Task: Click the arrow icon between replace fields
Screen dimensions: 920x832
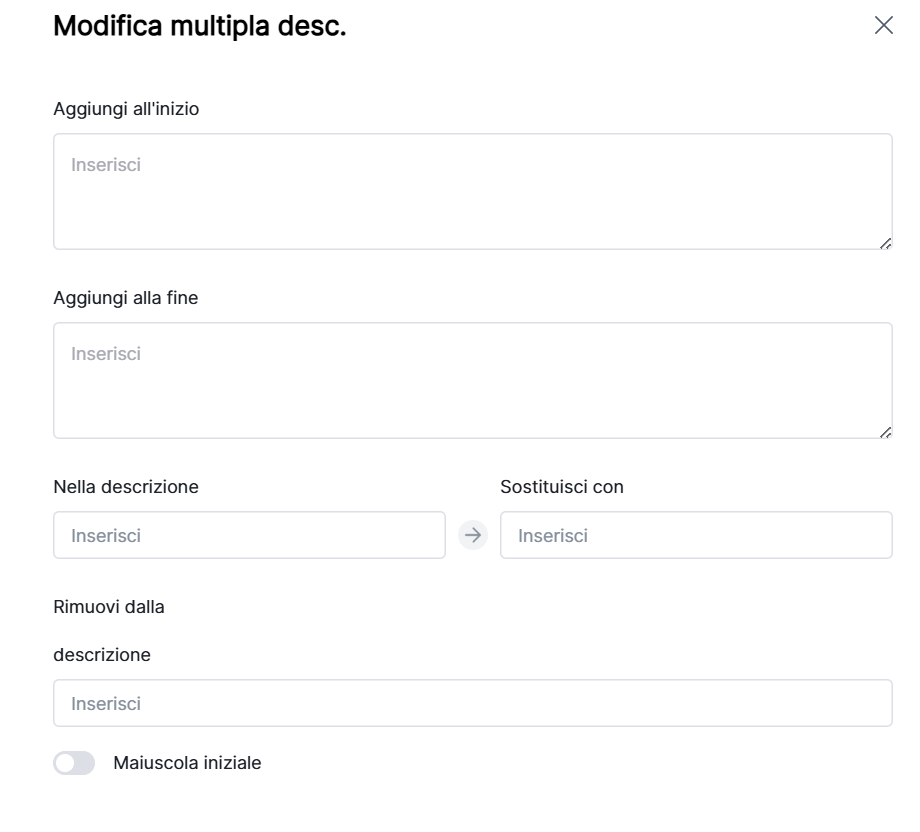Action: [472, 535]
